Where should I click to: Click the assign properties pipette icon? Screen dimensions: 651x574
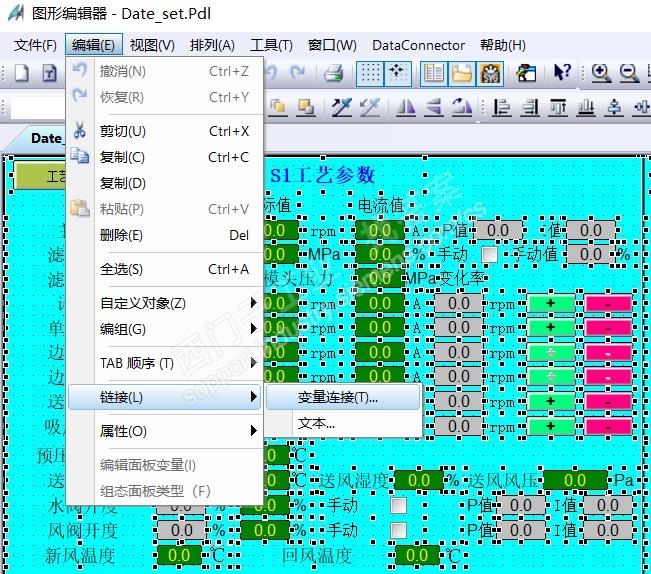pos(370,107)
